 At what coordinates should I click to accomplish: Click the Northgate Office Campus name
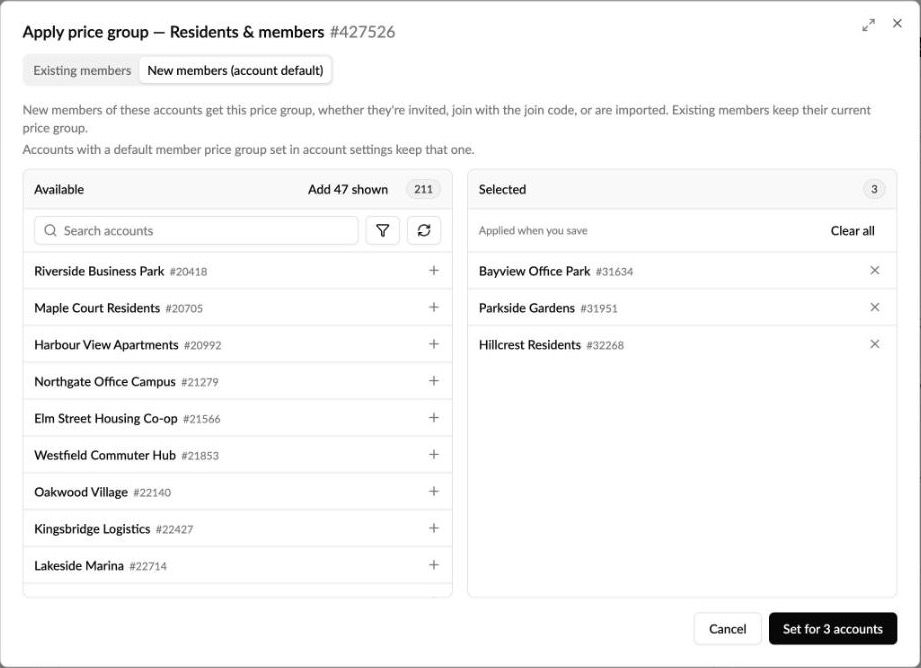click(x=105, y=382)
